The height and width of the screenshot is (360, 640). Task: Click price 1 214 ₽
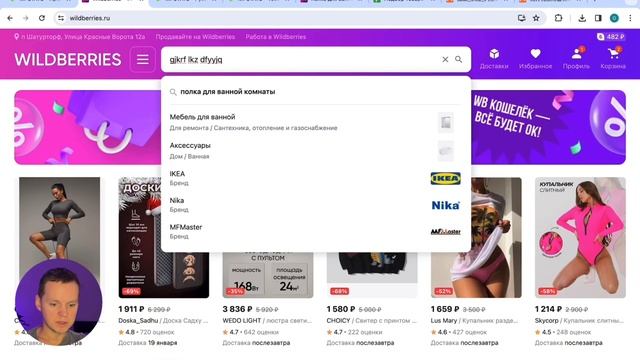pos(548,309)
